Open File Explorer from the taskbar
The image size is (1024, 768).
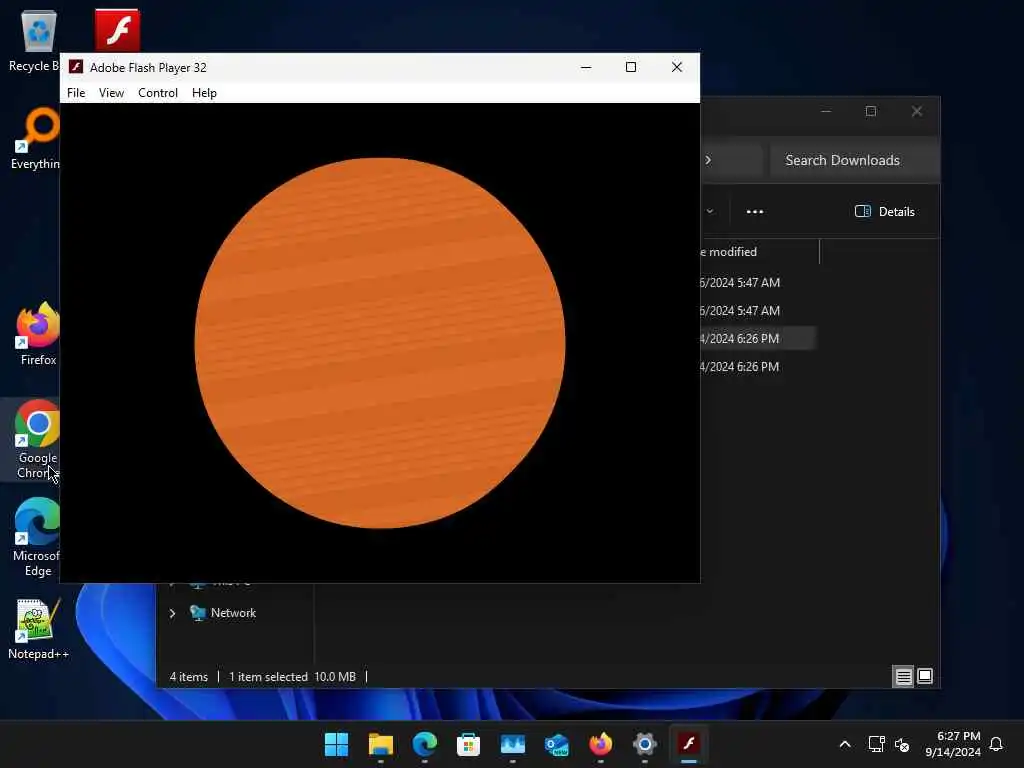pyautogui.click(x=381, y=744)
